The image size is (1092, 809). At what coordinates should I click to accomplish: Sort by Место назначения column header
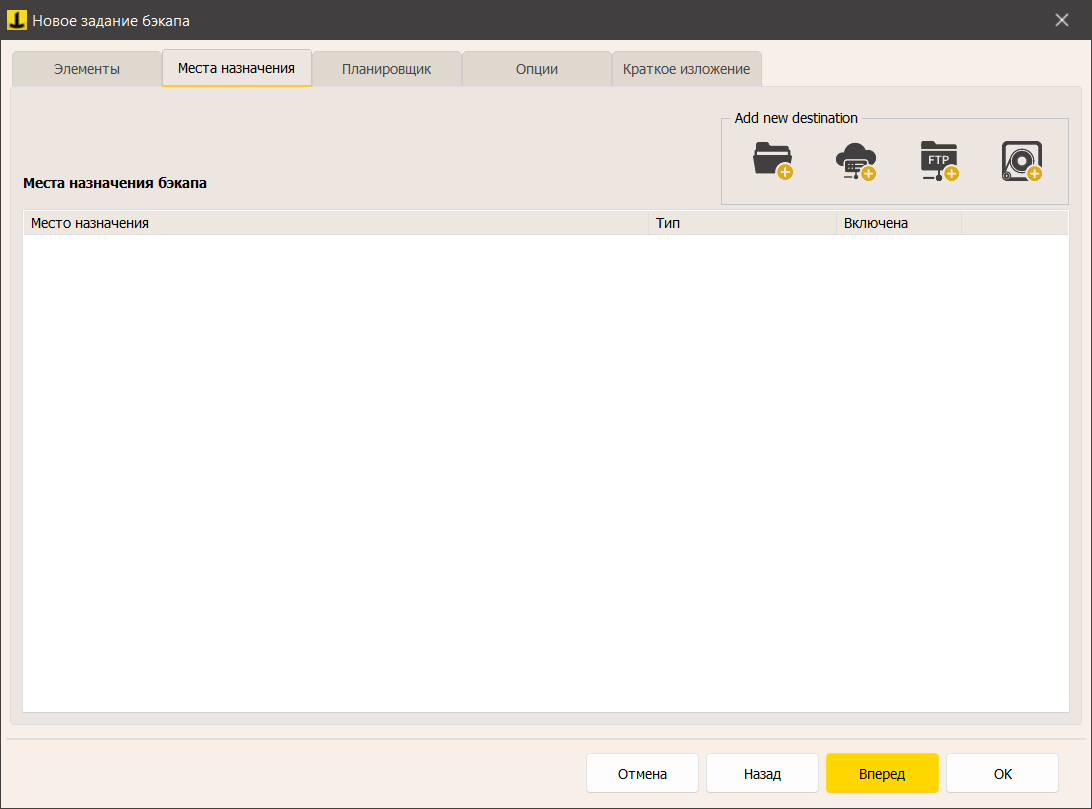point(335,223)
